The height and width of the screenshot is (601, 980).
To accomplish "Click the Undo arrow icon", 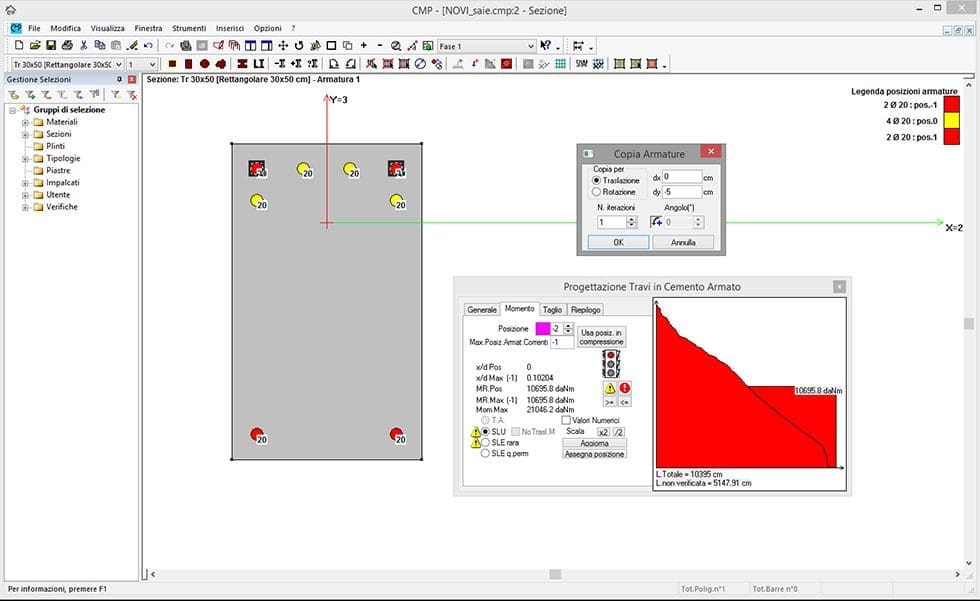I will click(x=148, y=46).
